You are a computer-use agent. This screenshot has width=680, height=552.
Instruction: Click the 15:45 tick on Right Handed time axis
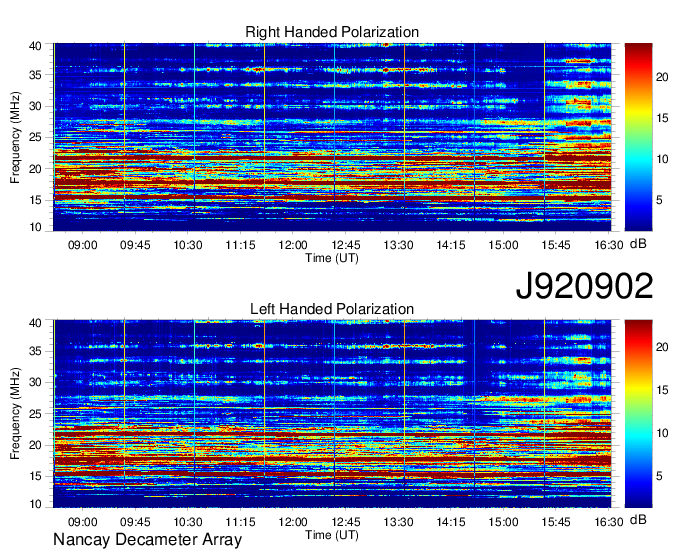[556, 245]
